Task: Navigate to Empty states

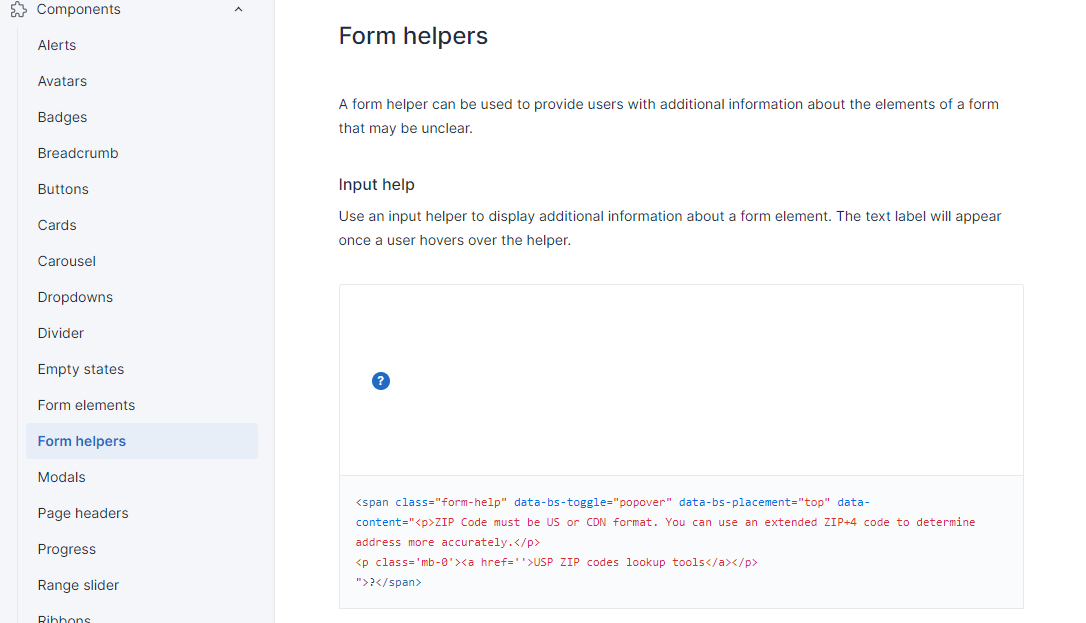Action: [80, 369]
